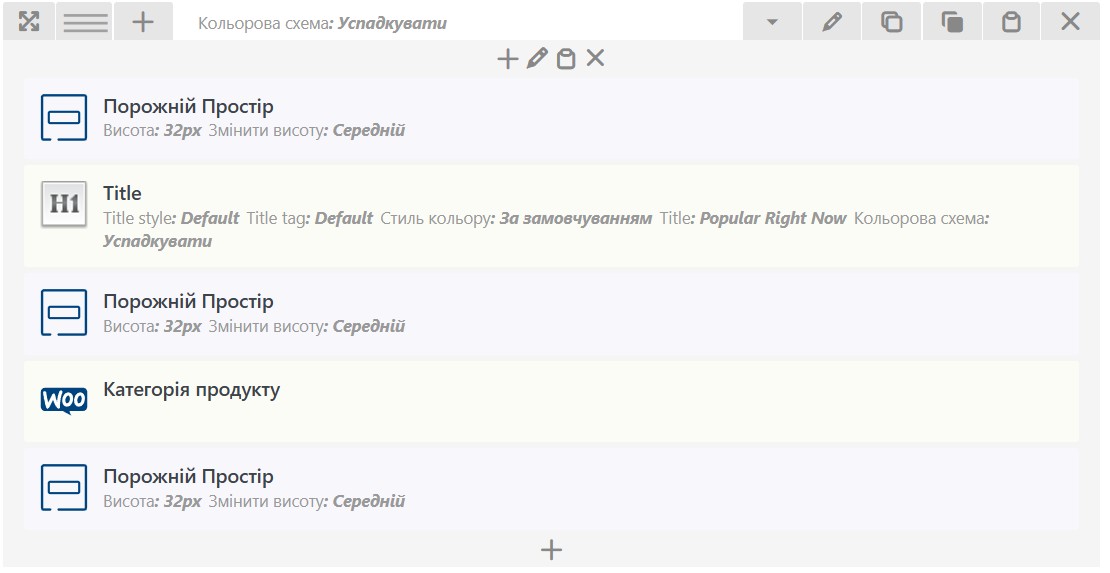Delete the row with the X button
1110x573 pixels.
click(1070, 21)
